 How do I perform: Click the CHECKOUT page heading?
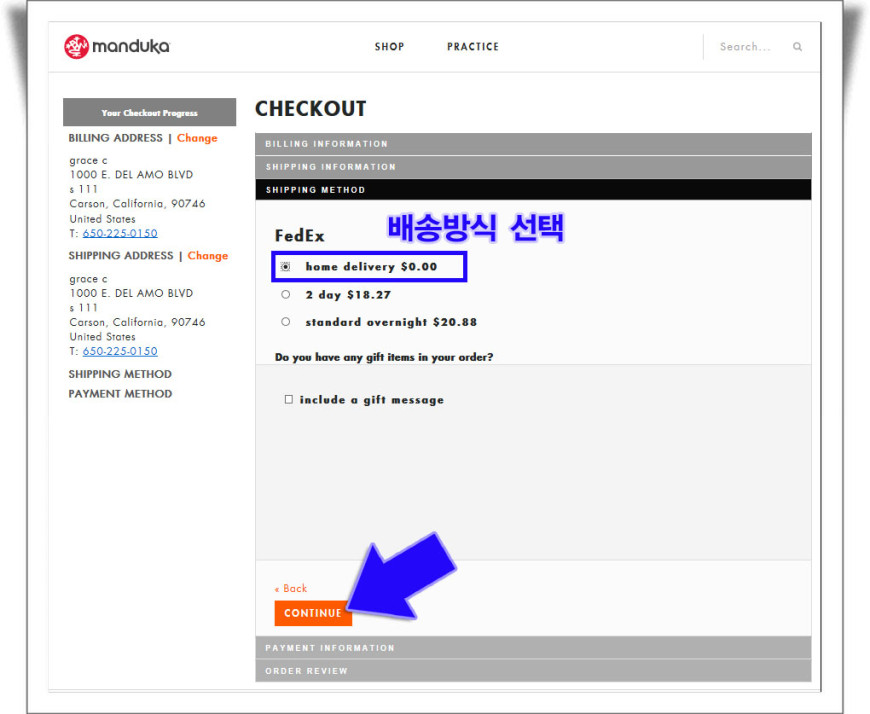[311, 109]
